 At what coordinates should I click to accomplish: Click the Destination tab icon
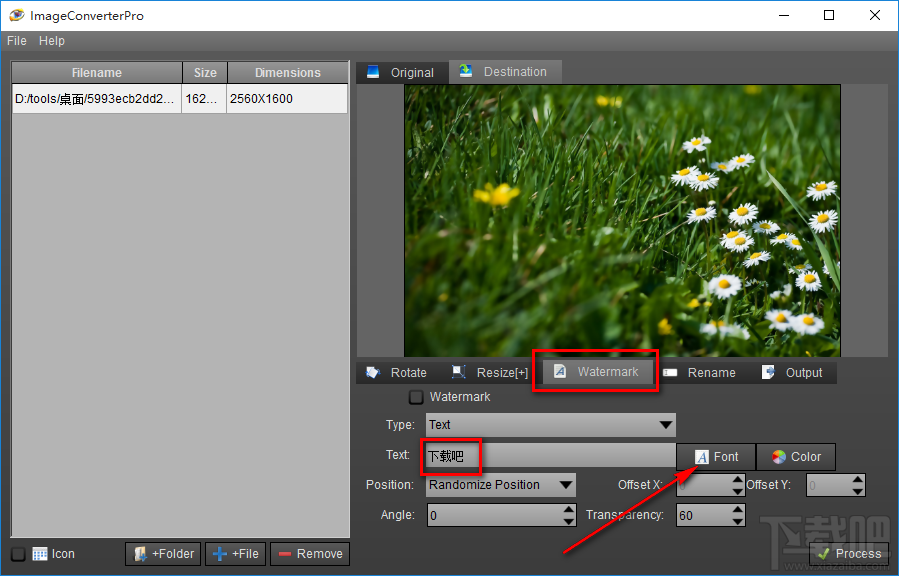pos(466,71)
